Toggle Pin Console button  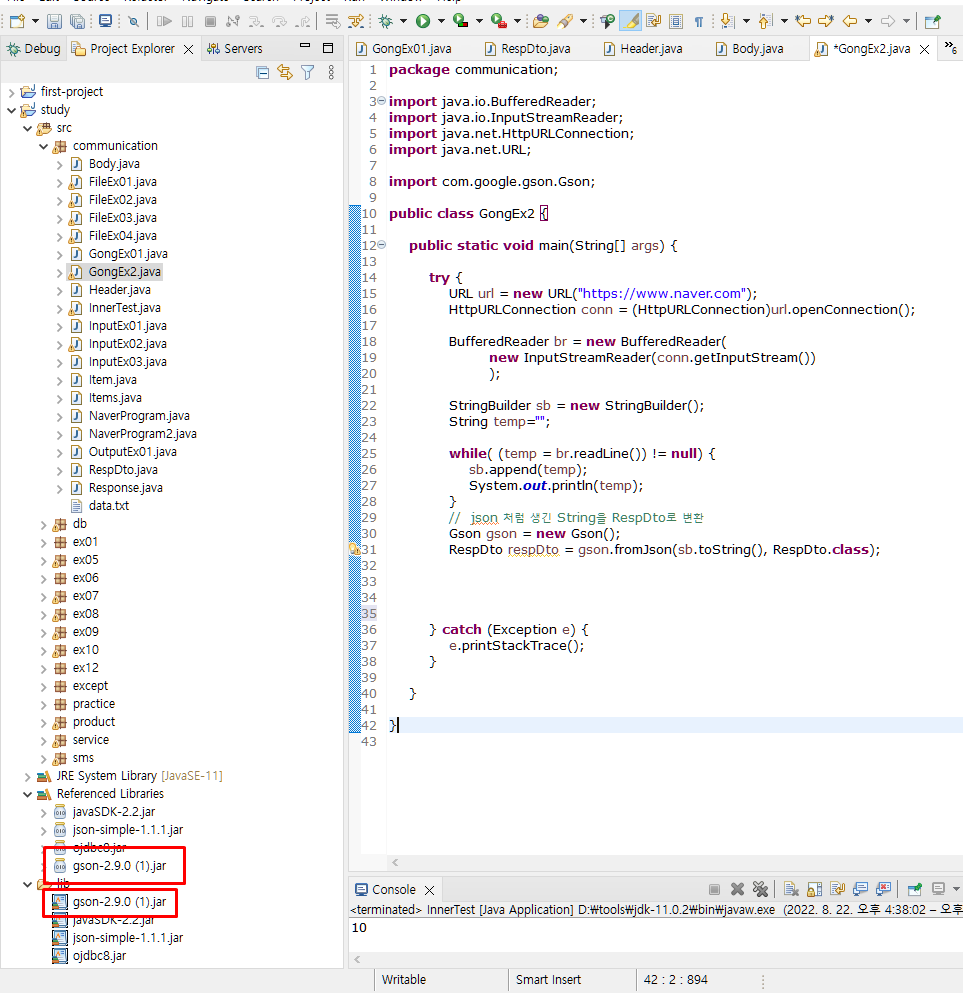[x=914, y=889]
